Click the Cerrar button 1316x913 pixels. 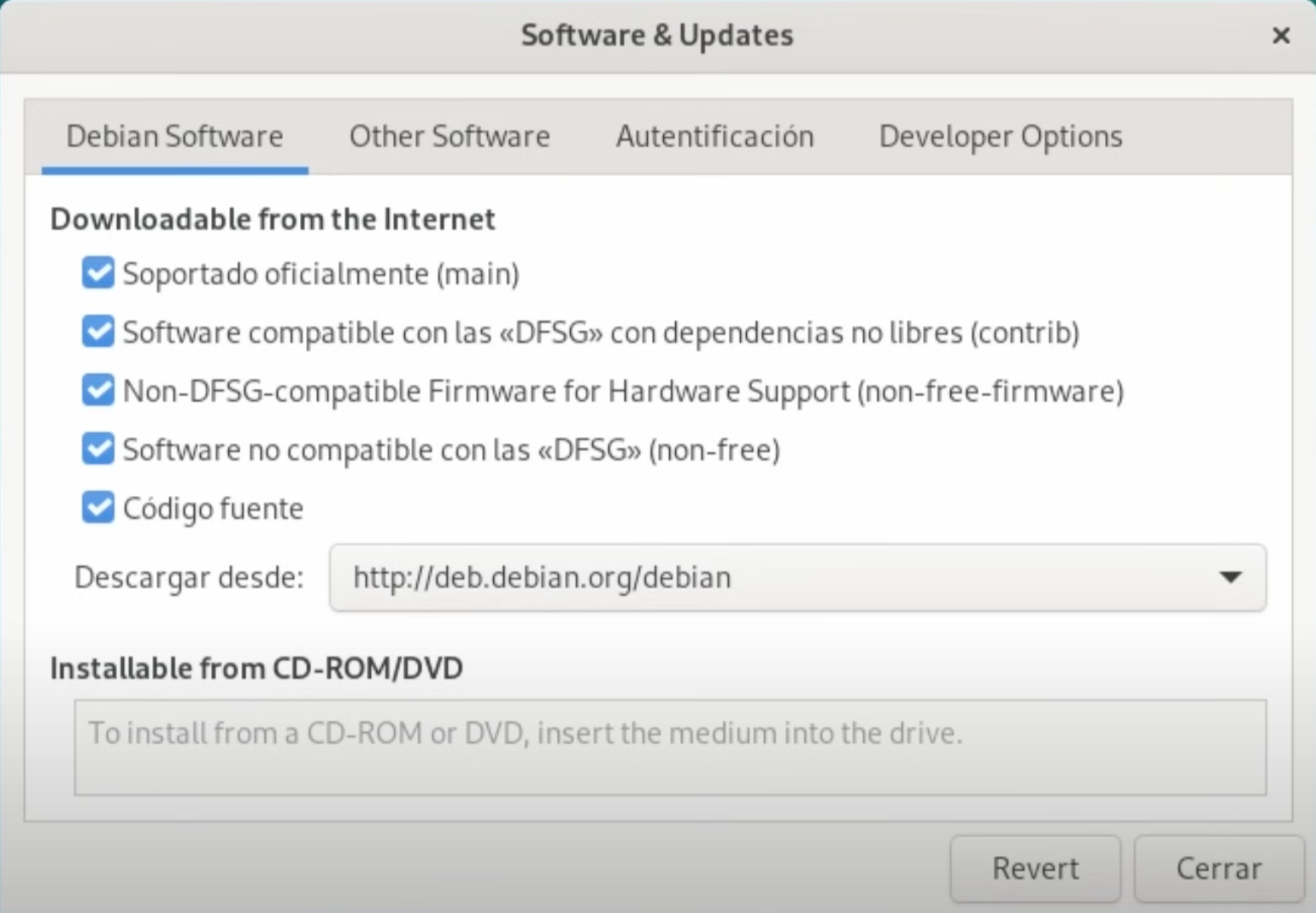[x=1218, y=869]
